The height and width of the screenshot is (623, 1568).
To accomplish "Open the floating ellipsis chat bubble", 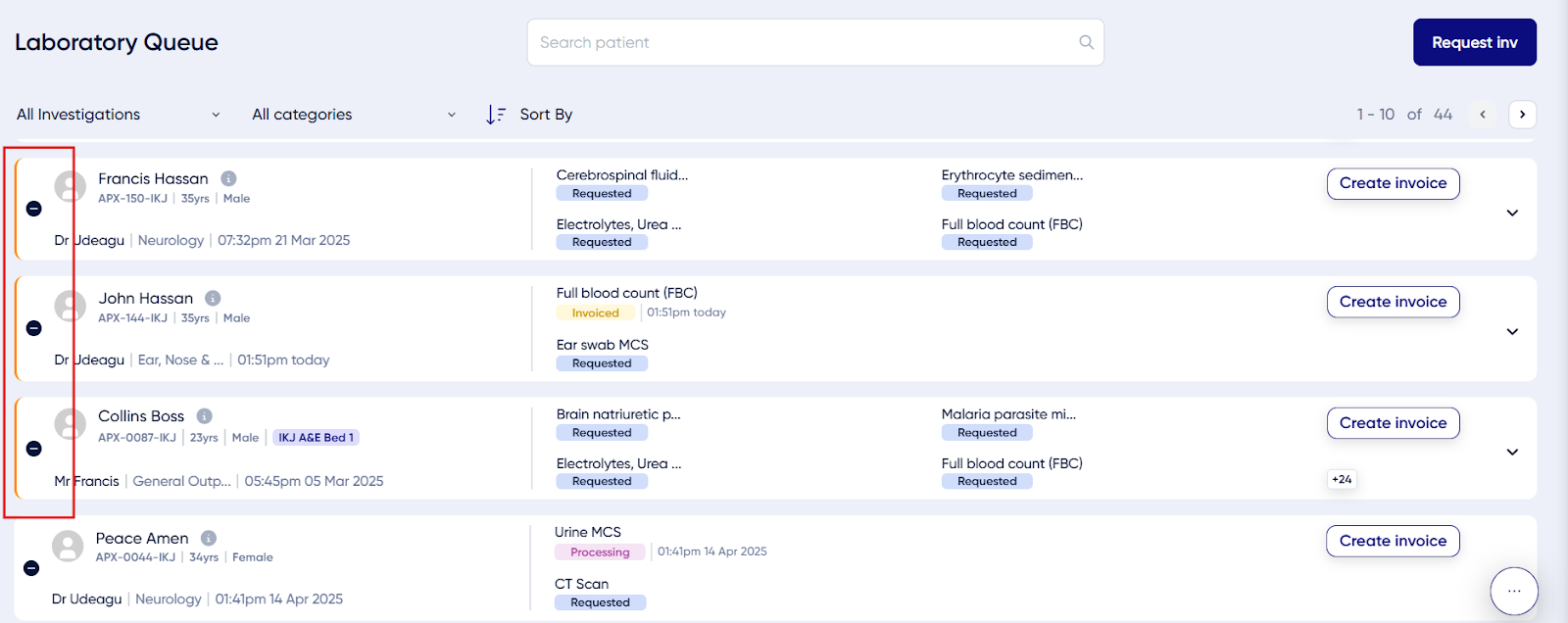I will [1514, 591].
